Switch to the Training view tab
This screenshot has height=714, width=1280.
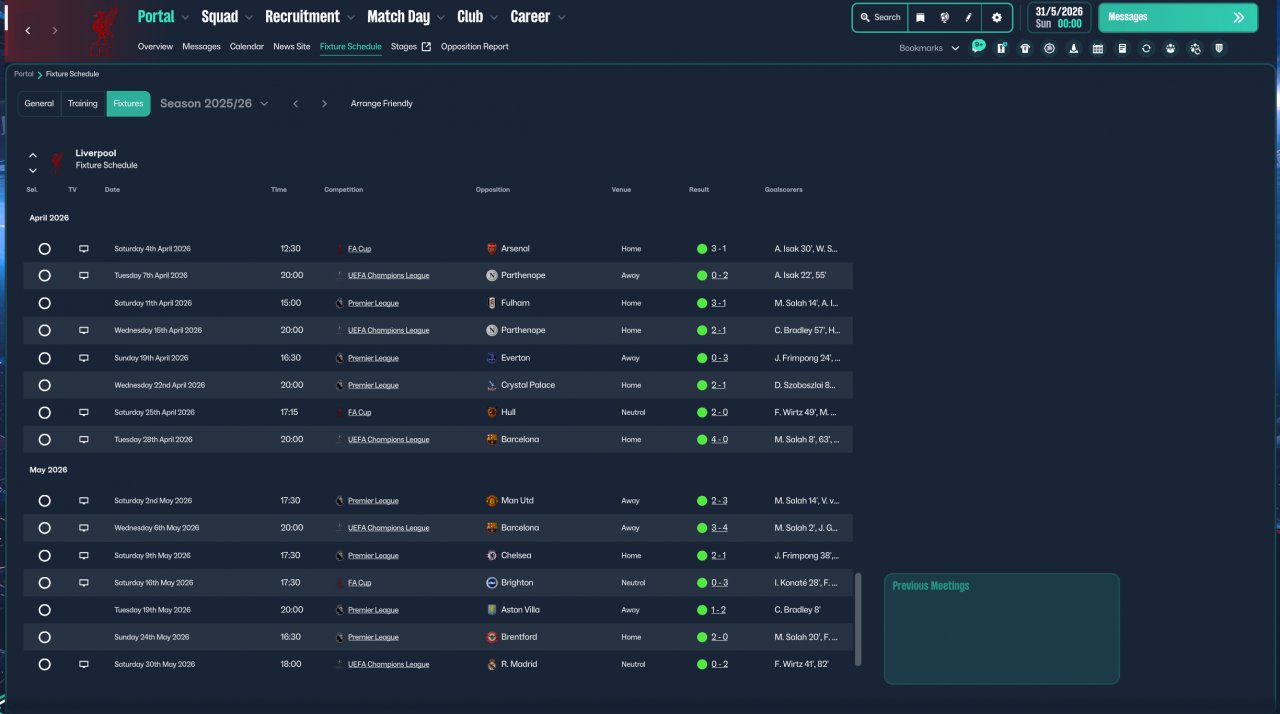83,104
